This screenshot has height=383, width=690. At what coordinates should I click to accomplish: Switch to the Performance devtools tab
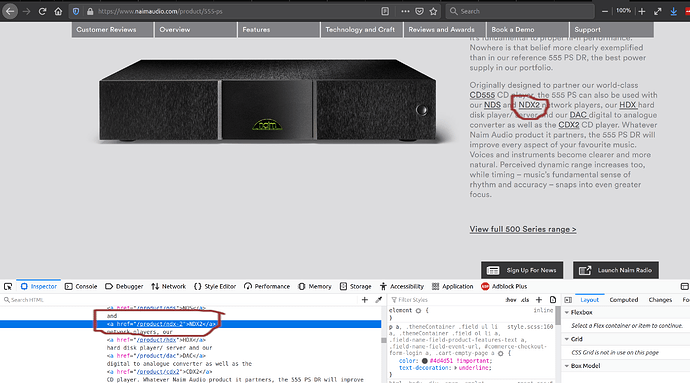267,286
